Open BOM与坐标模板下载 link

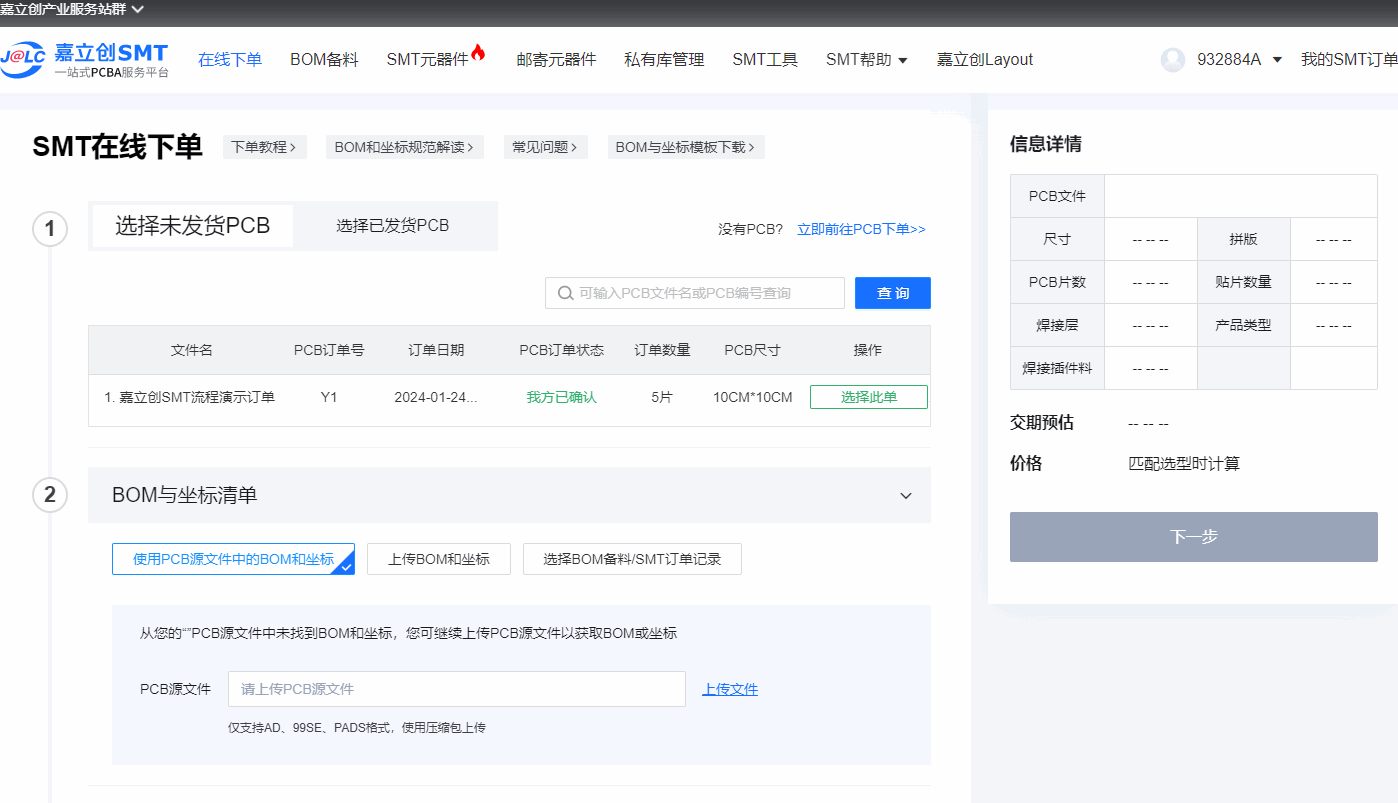pyautogui.click(x=686, y=147)
